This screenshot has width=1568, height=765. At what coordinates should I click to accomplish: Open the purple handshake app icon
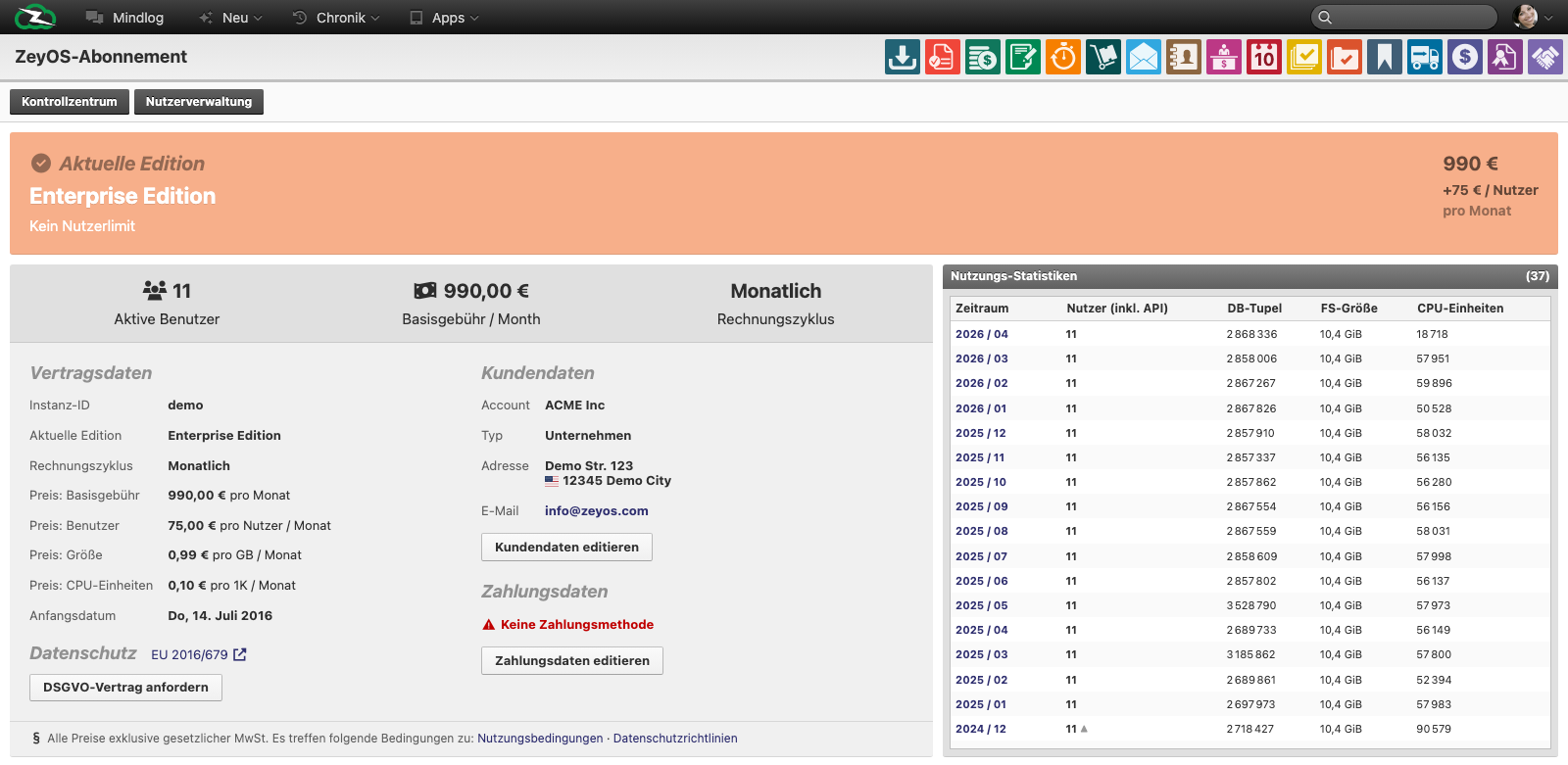[x=1544, y=57]
